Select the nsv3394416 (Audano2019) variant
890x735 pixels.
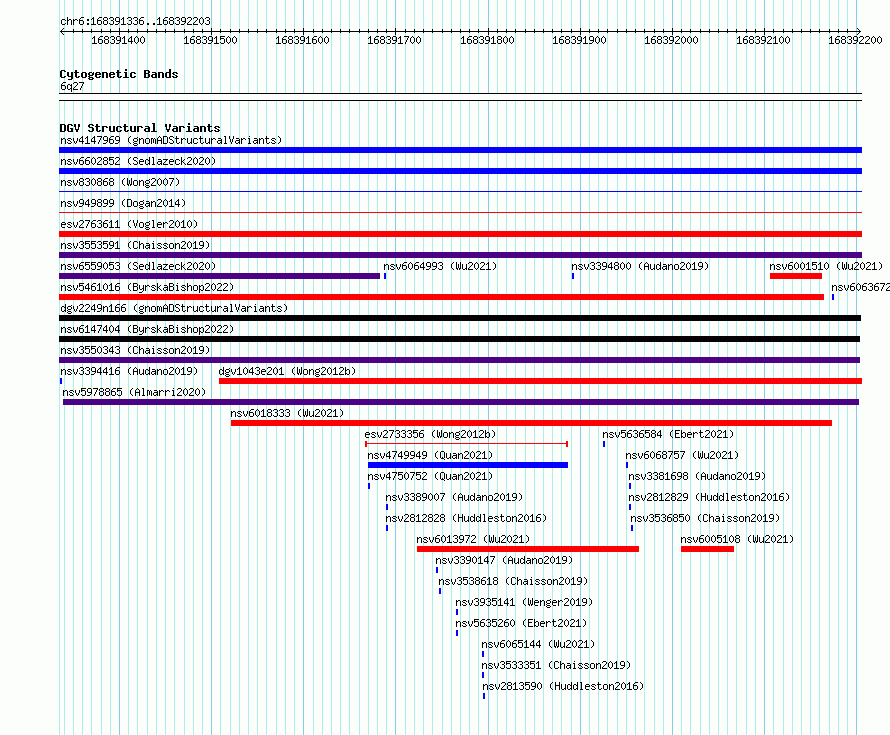click(x=129, y=371)
